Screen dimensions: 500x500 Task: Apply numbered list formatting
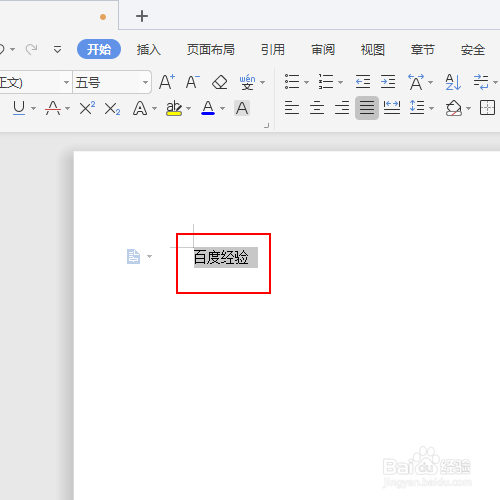[x=326, y=82]
